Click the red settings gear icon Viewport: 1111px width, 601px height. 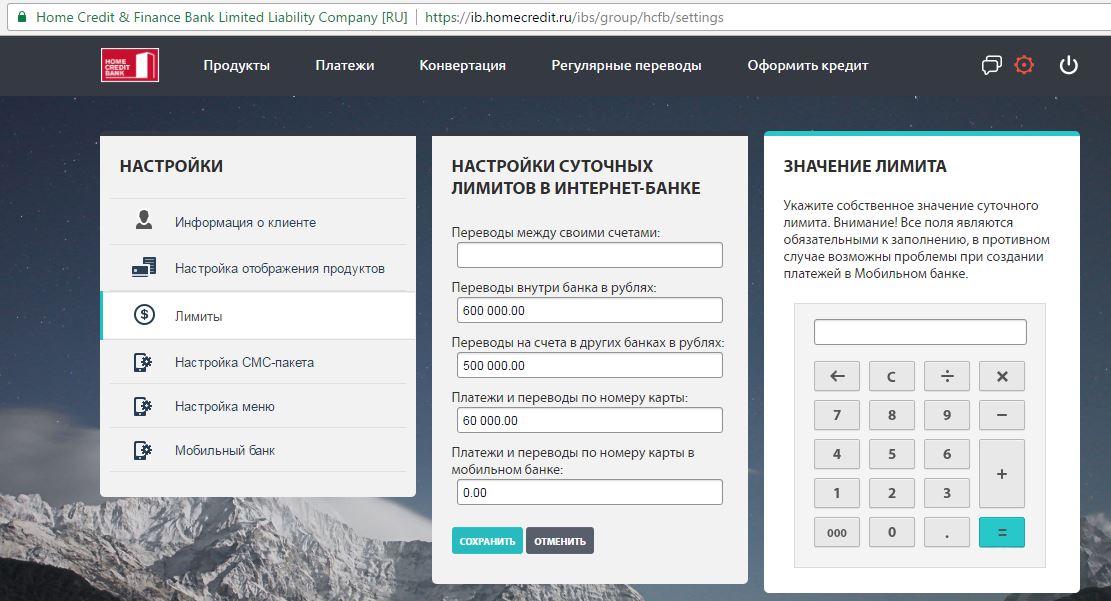[x=1023, y=66]
